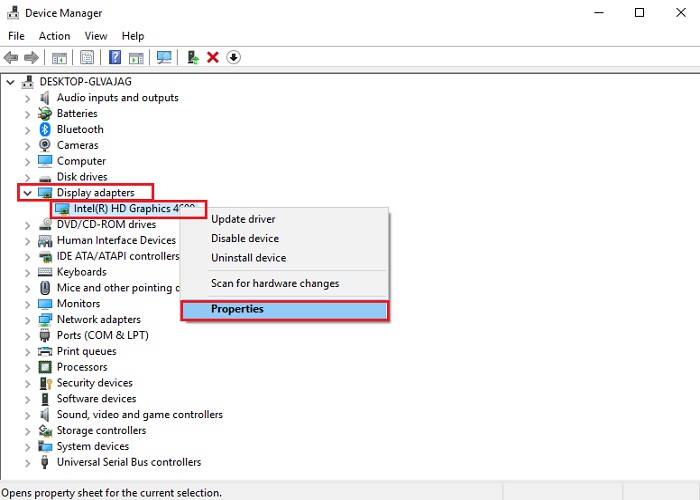Click the Audio inputs speaker icon

click(45, 98)
